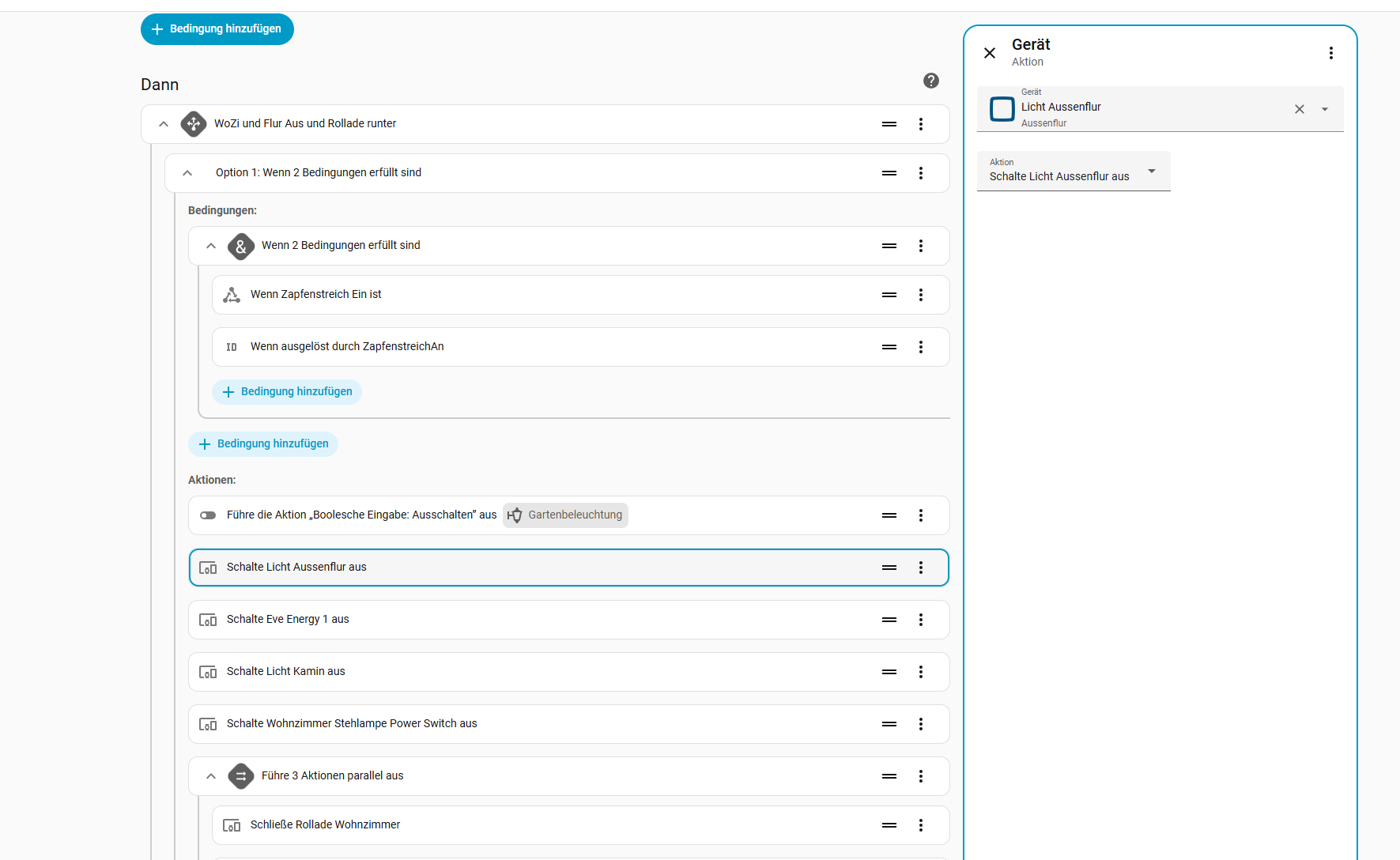The height and width of the screenshot is (860, 1400).
Task: Add condition inside the Wenn 2 Bedingungen group
Action: pyautogui.click(x=287, y=392)
